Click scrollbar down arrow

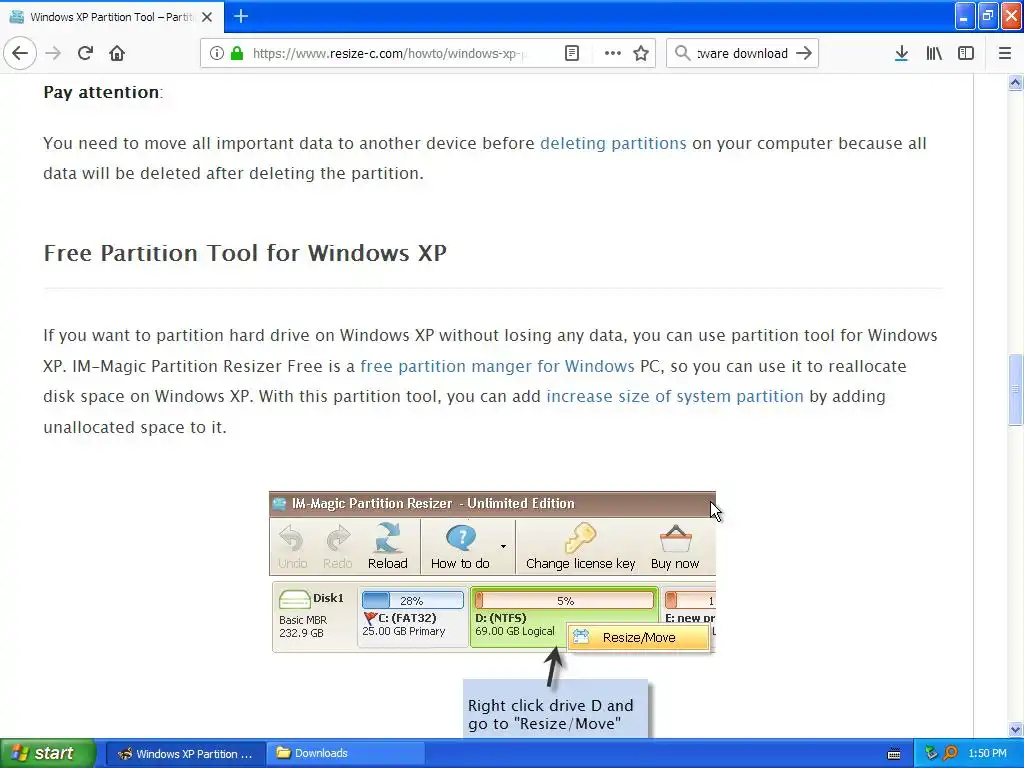pos(1015,729)
